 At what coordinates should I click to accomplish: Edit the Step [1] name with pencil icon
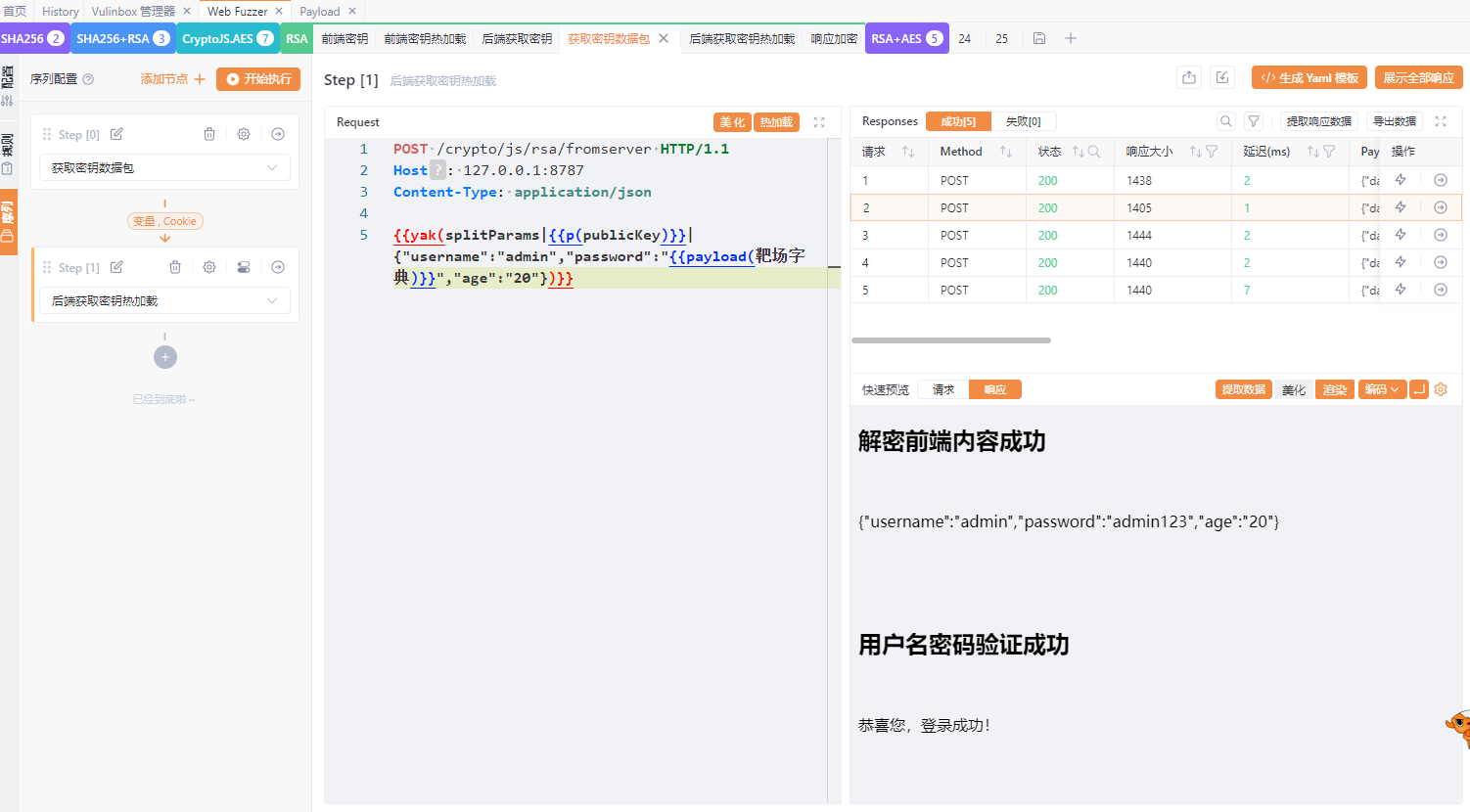tap(116, 267)
